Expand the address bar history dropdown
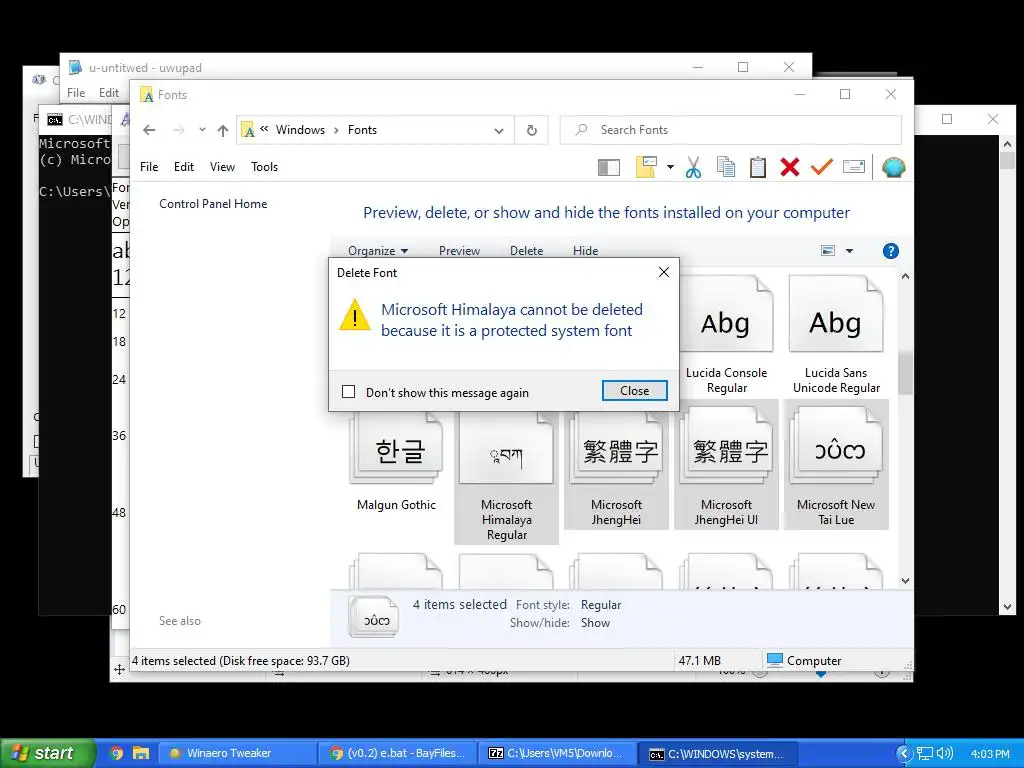This screenshot has height=768, width=1024. (499, 131)
